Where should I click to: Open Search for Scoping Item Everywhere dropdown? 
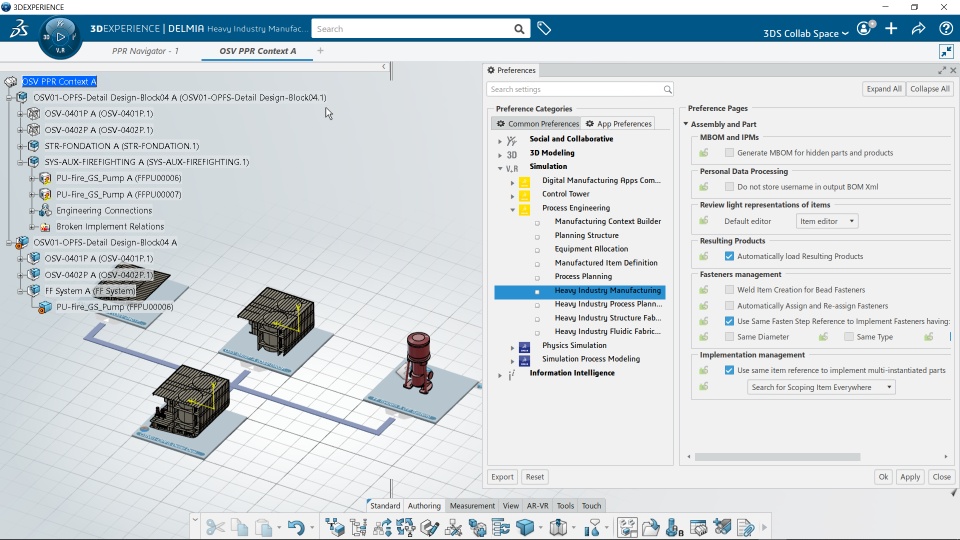pyautogui.click(x=821, y=387)
